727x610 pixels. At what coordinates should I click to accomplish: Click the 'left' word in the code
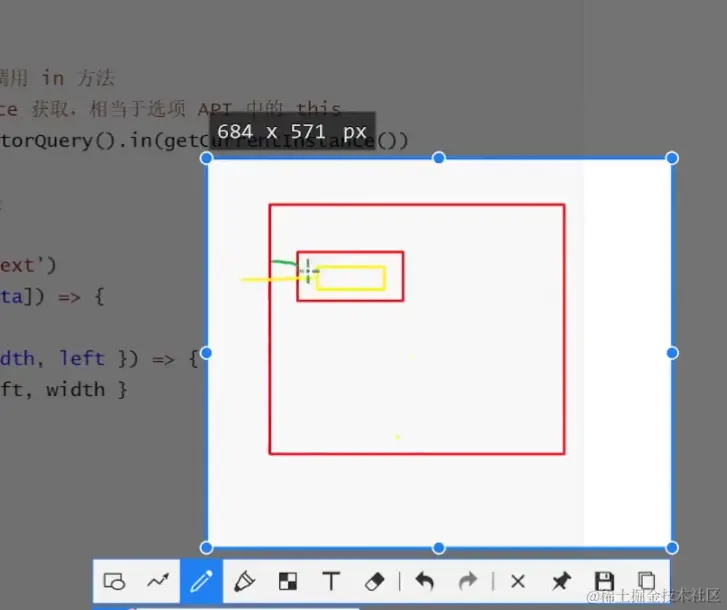pos(82,358)
